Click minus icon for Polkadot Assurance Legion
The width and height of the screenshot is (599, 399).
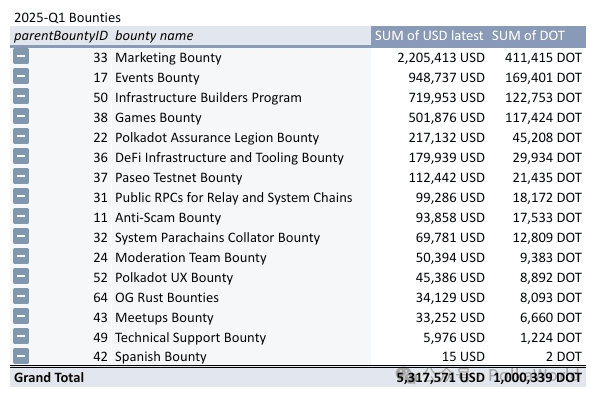tap(21, 136)
